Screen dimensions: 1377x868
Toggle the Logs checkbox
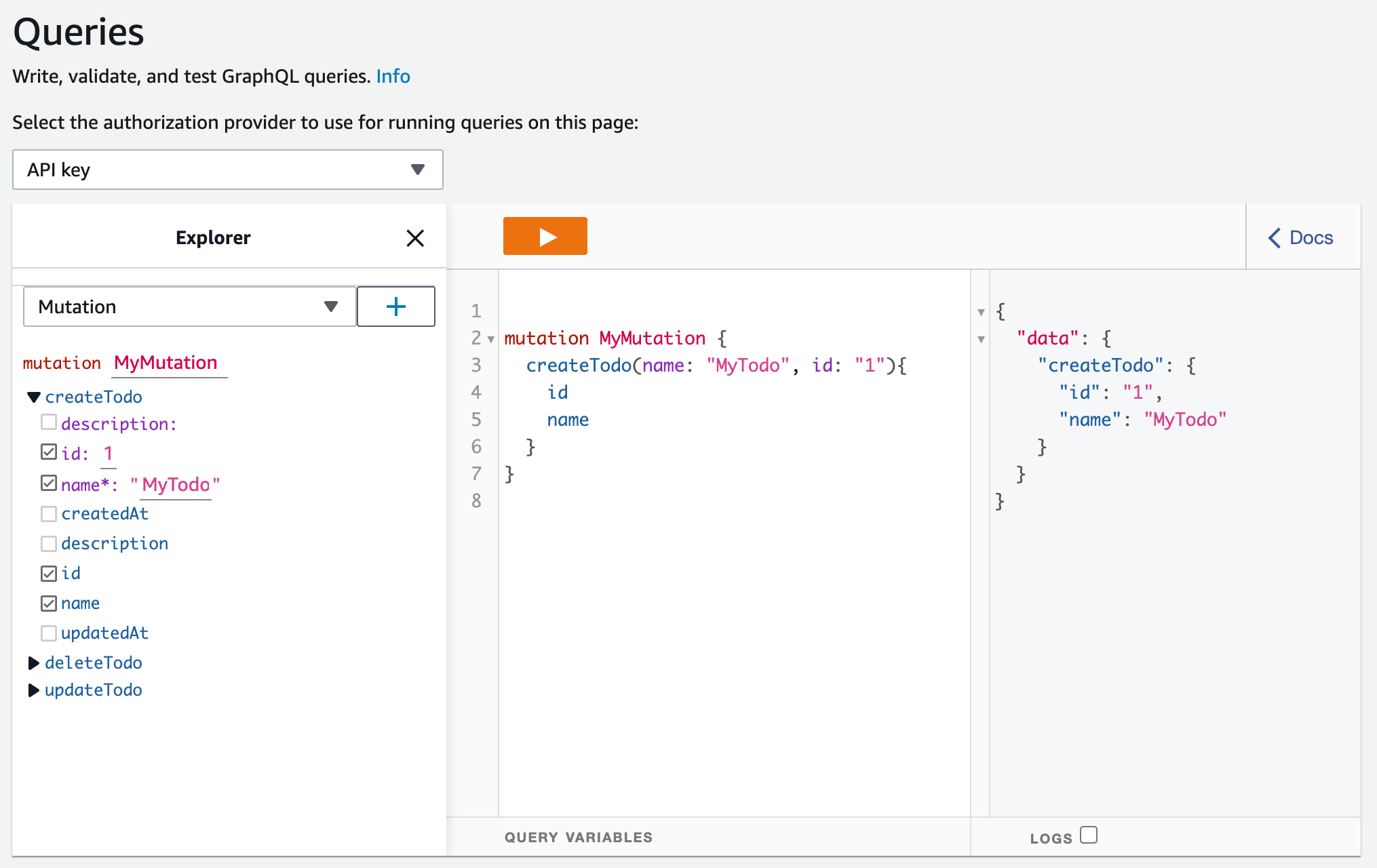pyautogui.click(x=1089, y=835)
